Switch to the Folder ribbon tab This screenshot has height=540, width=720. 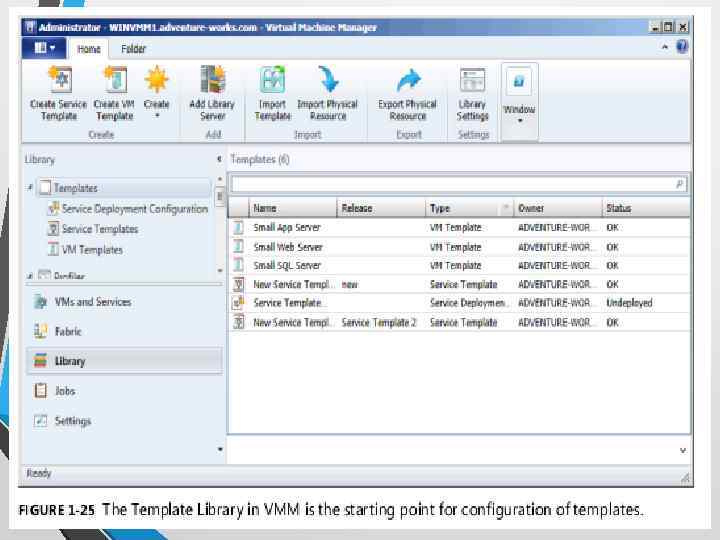pos(133,49)
